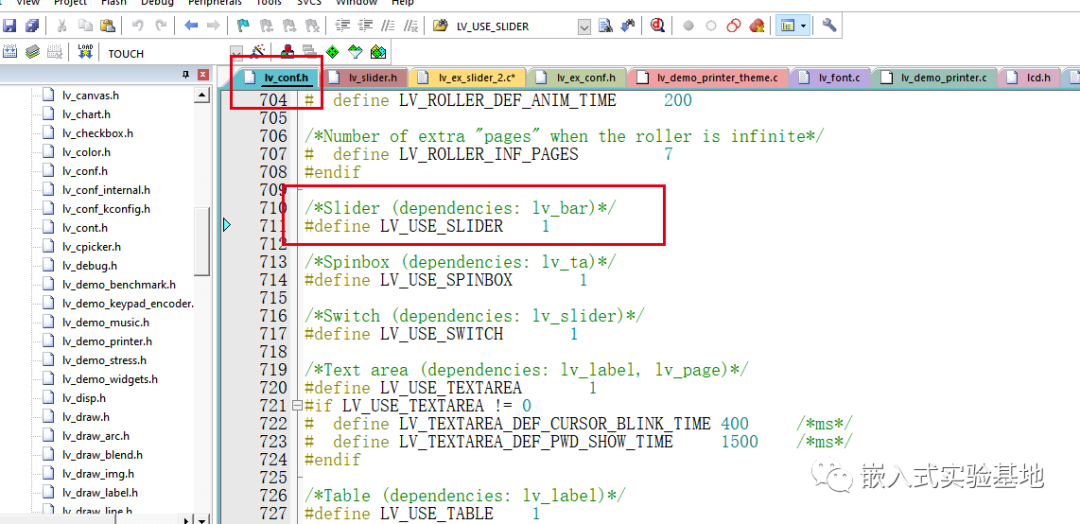Switch to the lv_demo_printer_theme.c tab
This screenshot has height=524, width=1080.
coord(708,77)
